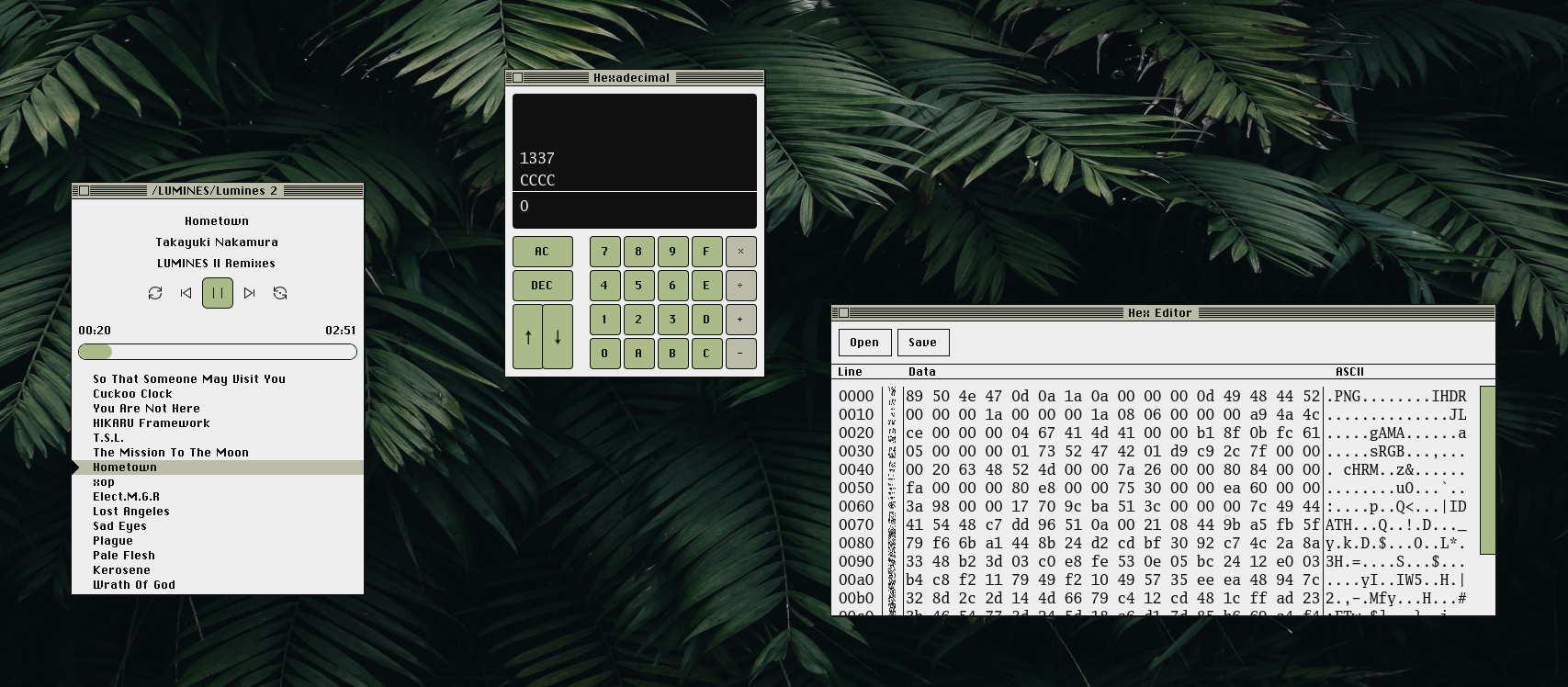1568x687 pixels.
Task: Click Open in the Hex Editor
Action: click(x=864, y=343)
